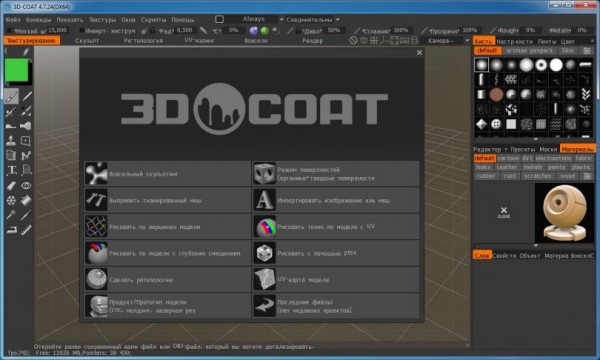
Task: Switch to the Рендер tab
Action: tap(312, 41)
